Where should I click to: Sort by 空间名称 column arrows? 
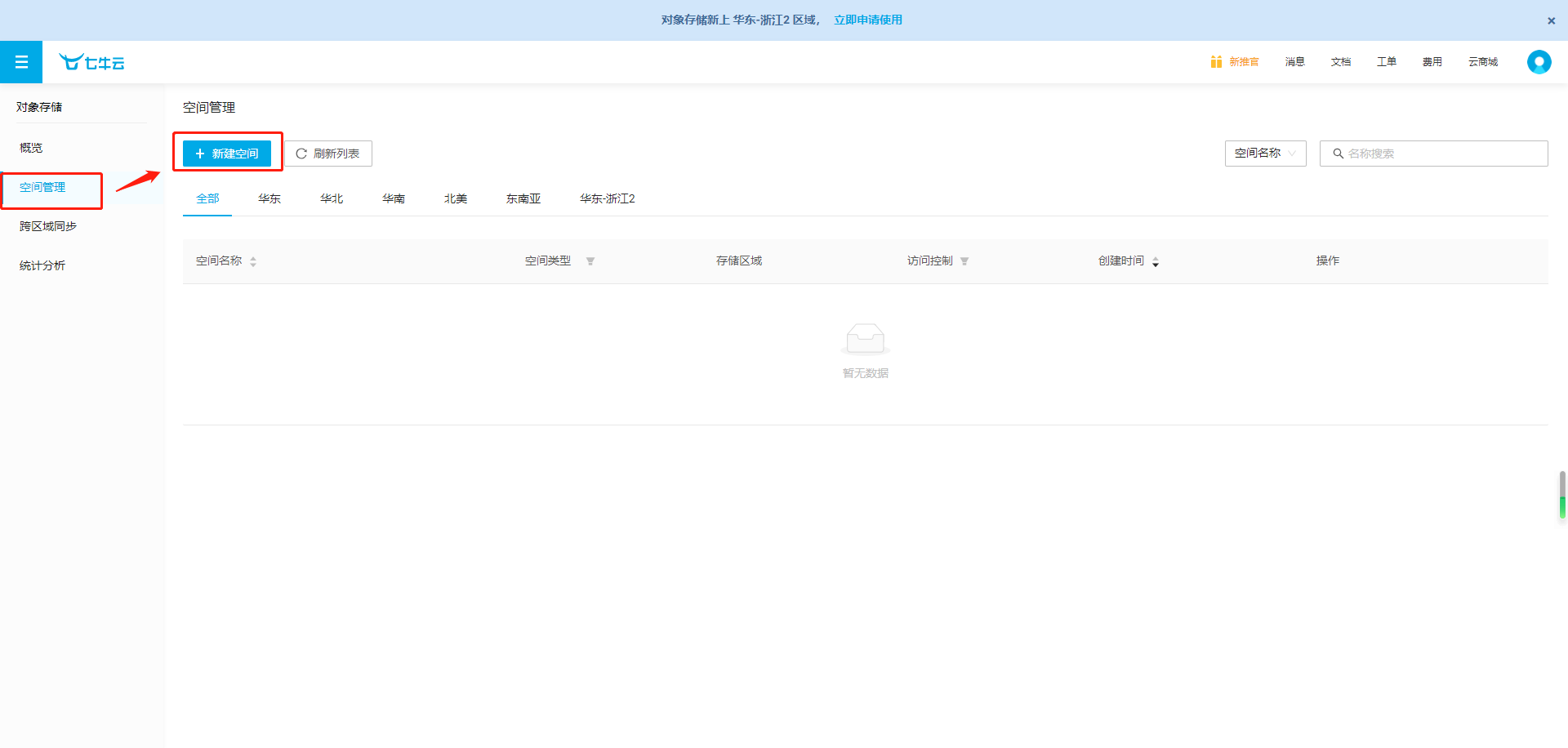253,261
